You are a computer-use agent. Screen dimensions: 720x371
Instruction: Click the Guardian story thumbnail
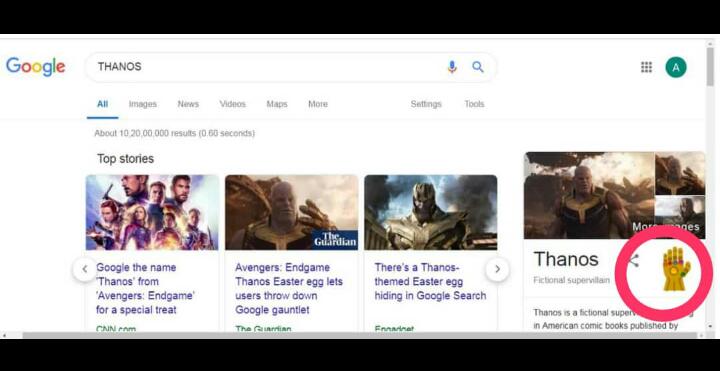(292, 212)
